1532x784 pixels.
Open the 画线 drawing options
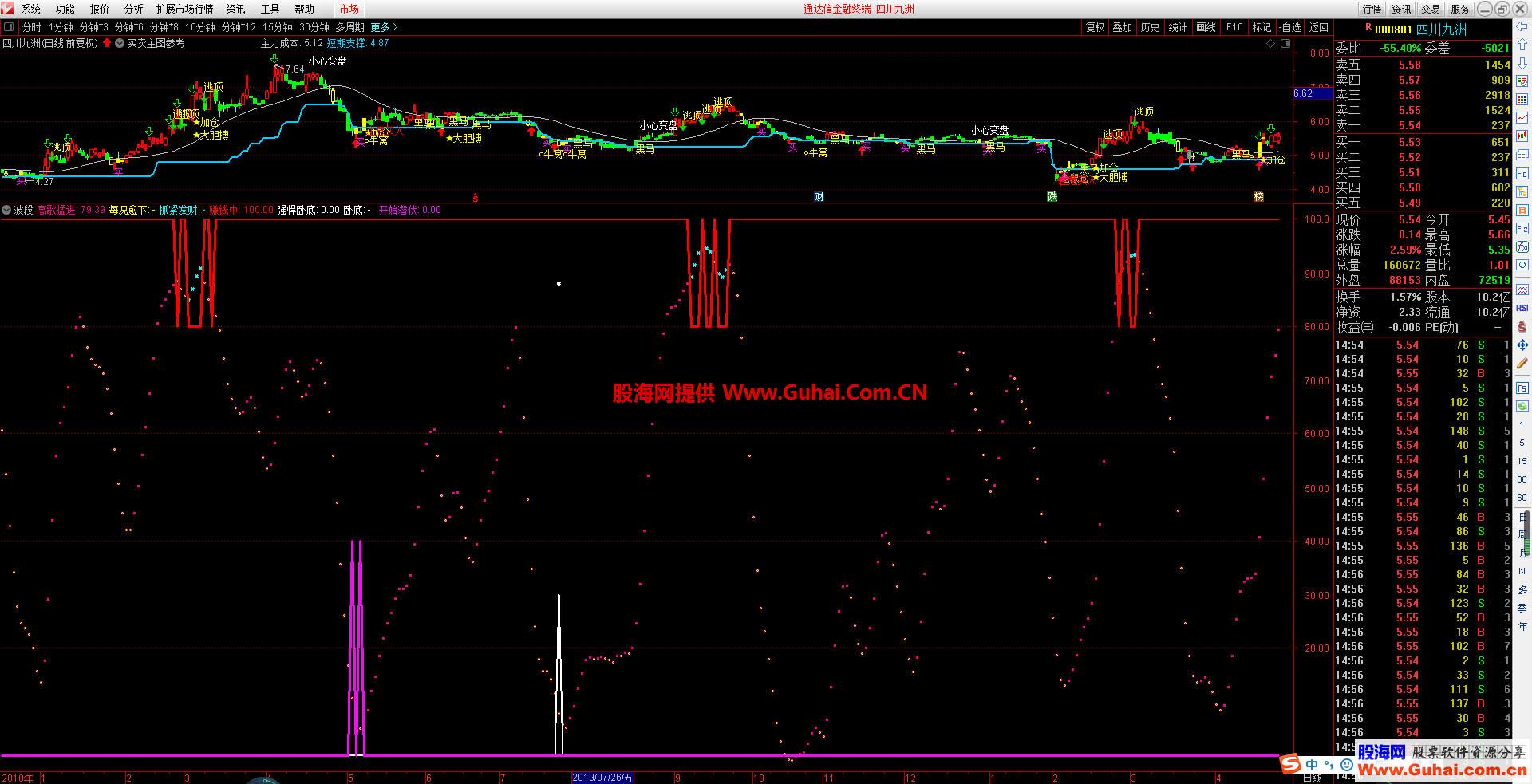(x=1206, y=27)
